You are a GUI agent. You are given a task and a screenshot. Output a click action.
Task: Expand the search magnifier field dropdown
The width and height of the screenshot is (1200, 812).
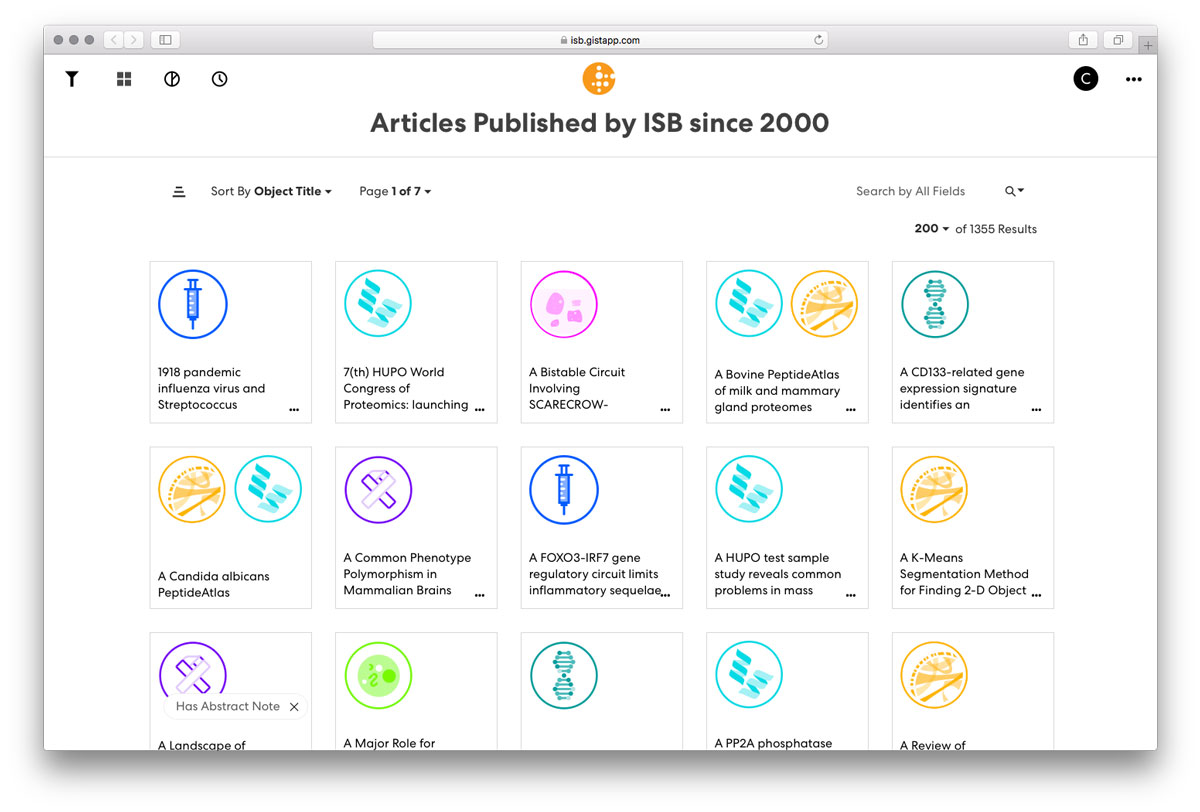(x=1014, y=191)
